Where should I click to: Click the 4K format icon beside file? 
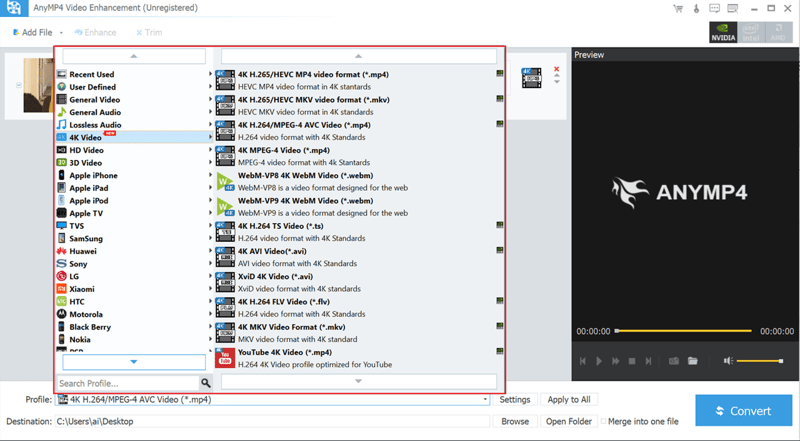coord(531,78)
